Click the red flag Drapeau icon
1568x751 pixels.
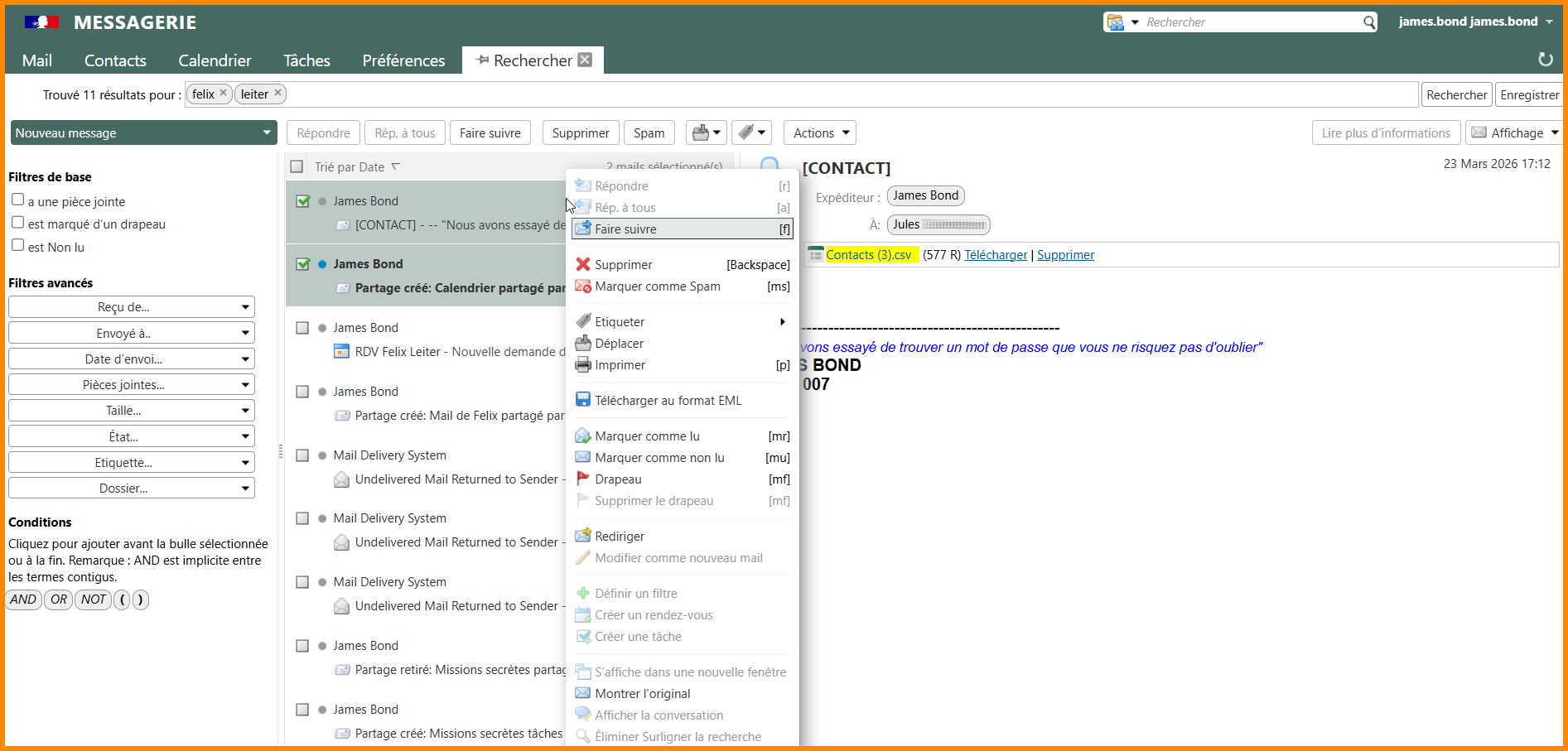coord(583,479)
